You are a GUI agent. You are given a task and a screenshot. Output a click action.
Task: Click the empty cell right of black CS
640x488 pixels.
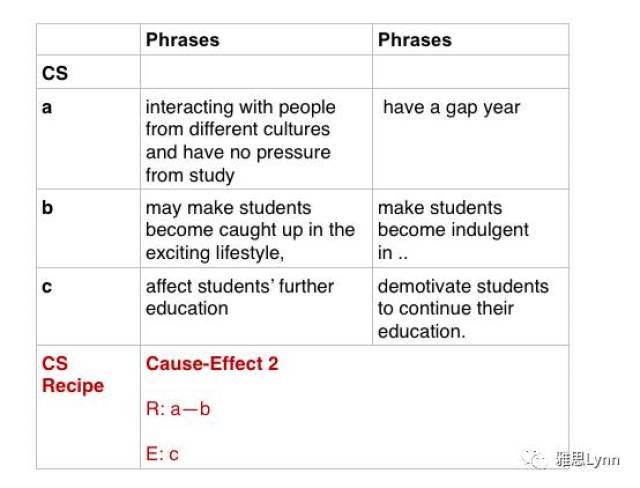pyautogui.click(x=256, y=73)
